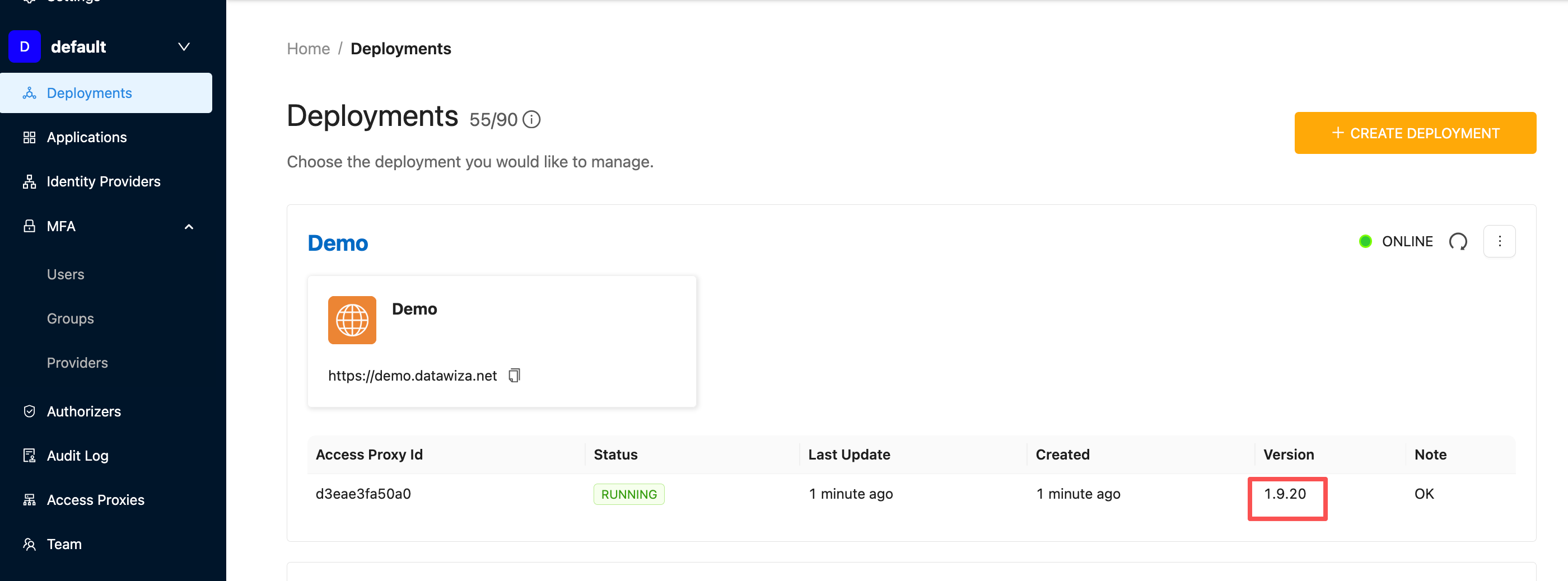Click the Identity Providers sidebar icon

click(x=29, y=181)
